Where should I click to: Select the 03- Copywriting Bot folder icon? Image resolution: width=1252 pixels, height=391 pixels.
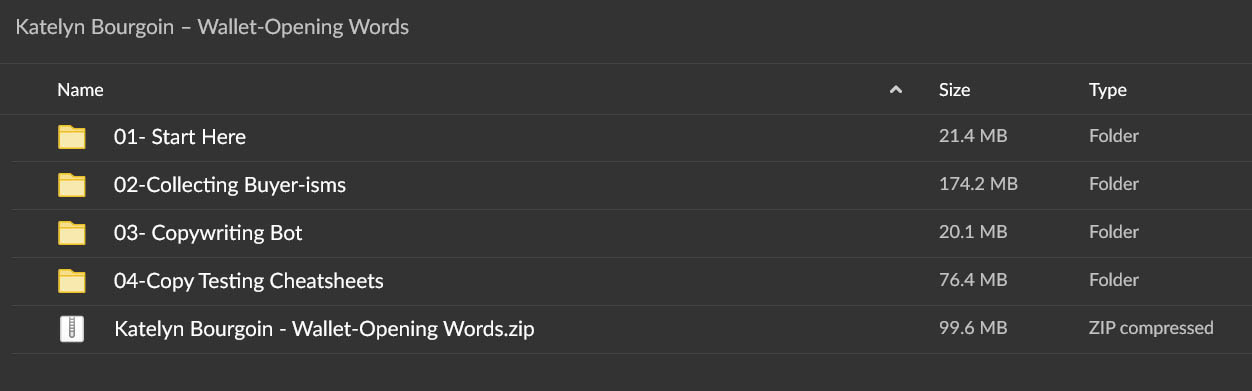point(72,233)
